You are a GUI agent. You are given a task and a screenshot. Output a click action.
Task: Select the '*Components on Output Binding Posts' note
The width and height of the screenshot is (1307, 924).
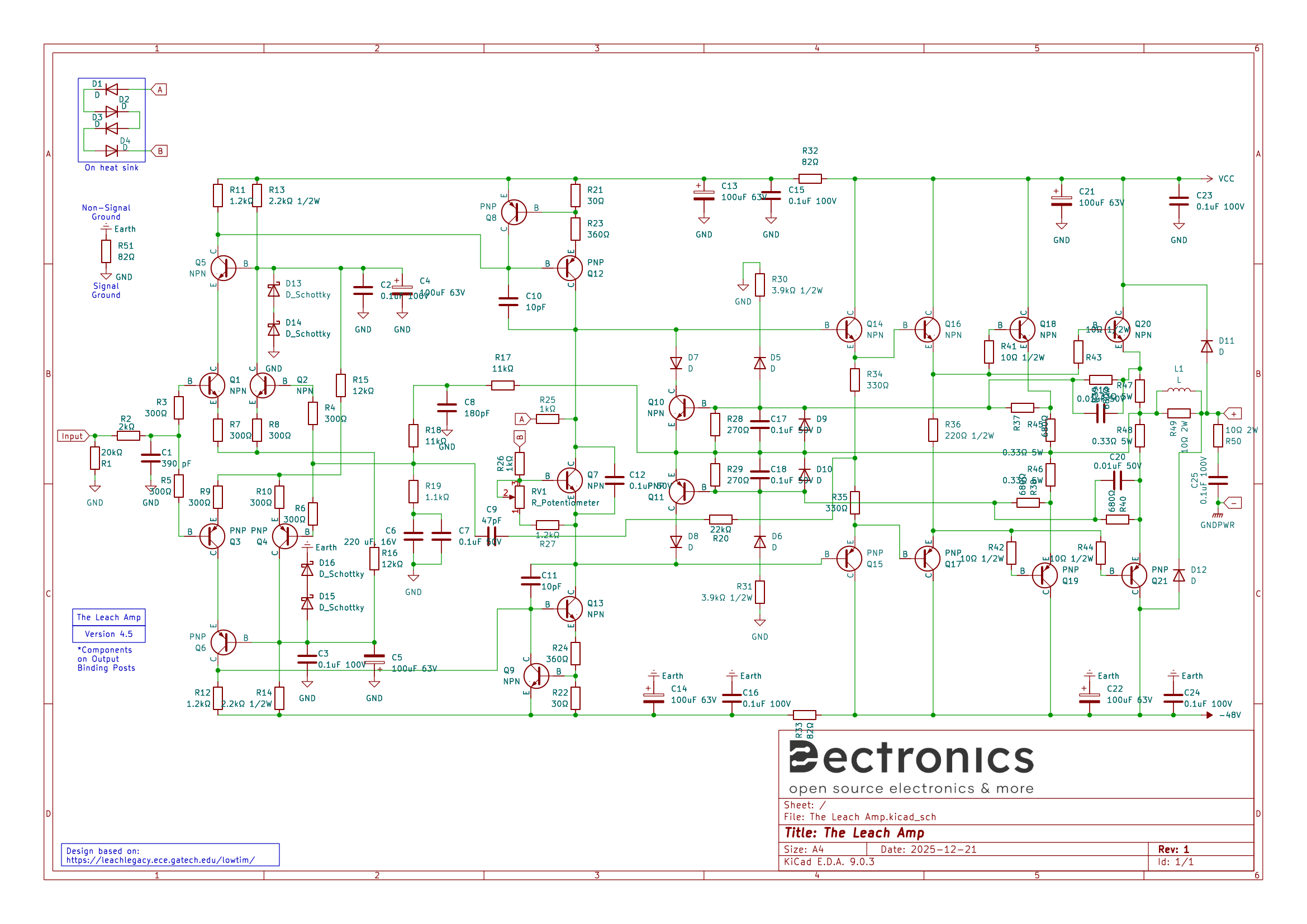click(106, 659)
